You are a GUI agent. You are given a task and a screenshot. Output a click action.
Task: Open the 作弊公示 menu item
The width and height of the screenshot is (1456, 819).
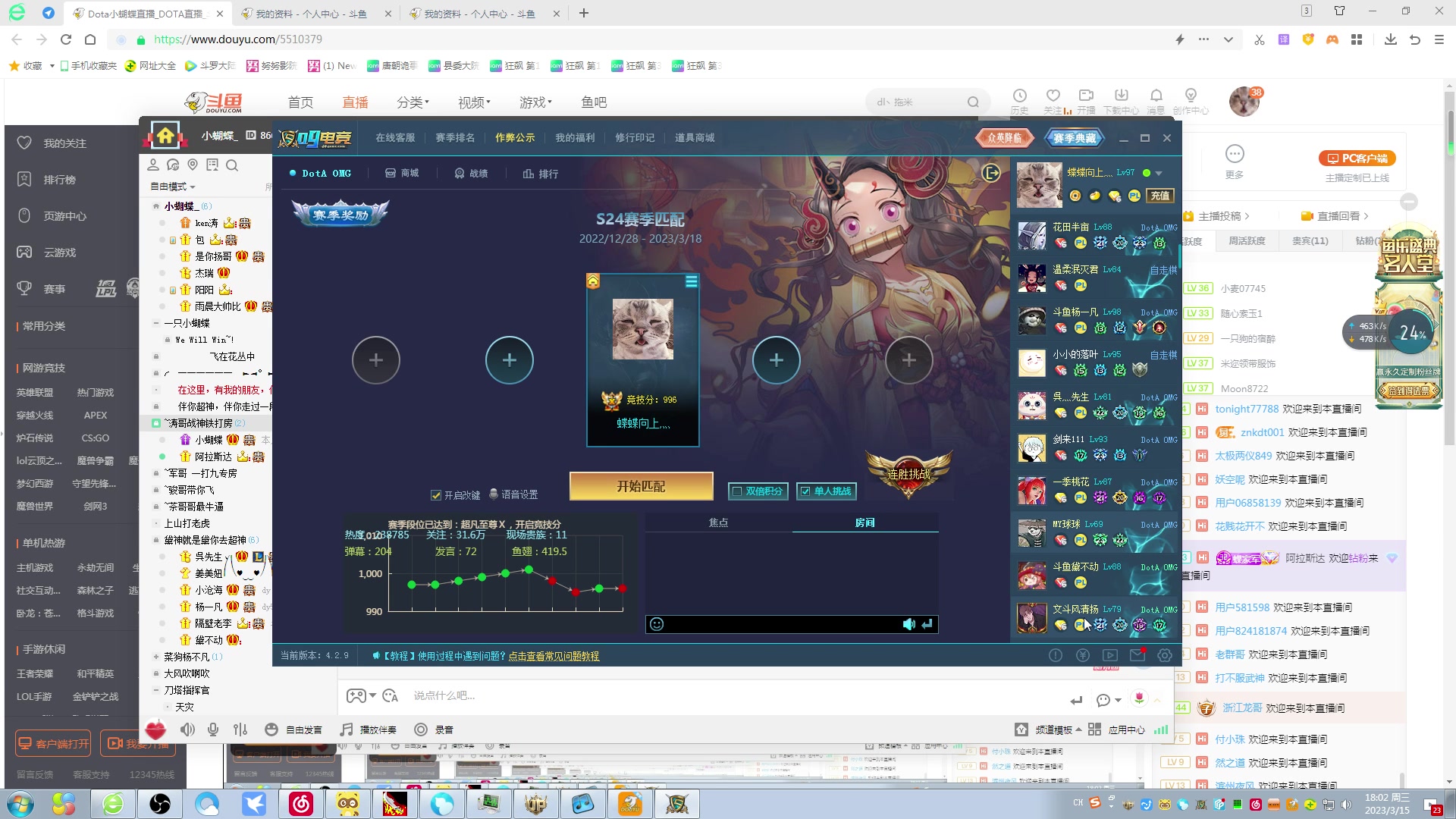coord(515,137)
